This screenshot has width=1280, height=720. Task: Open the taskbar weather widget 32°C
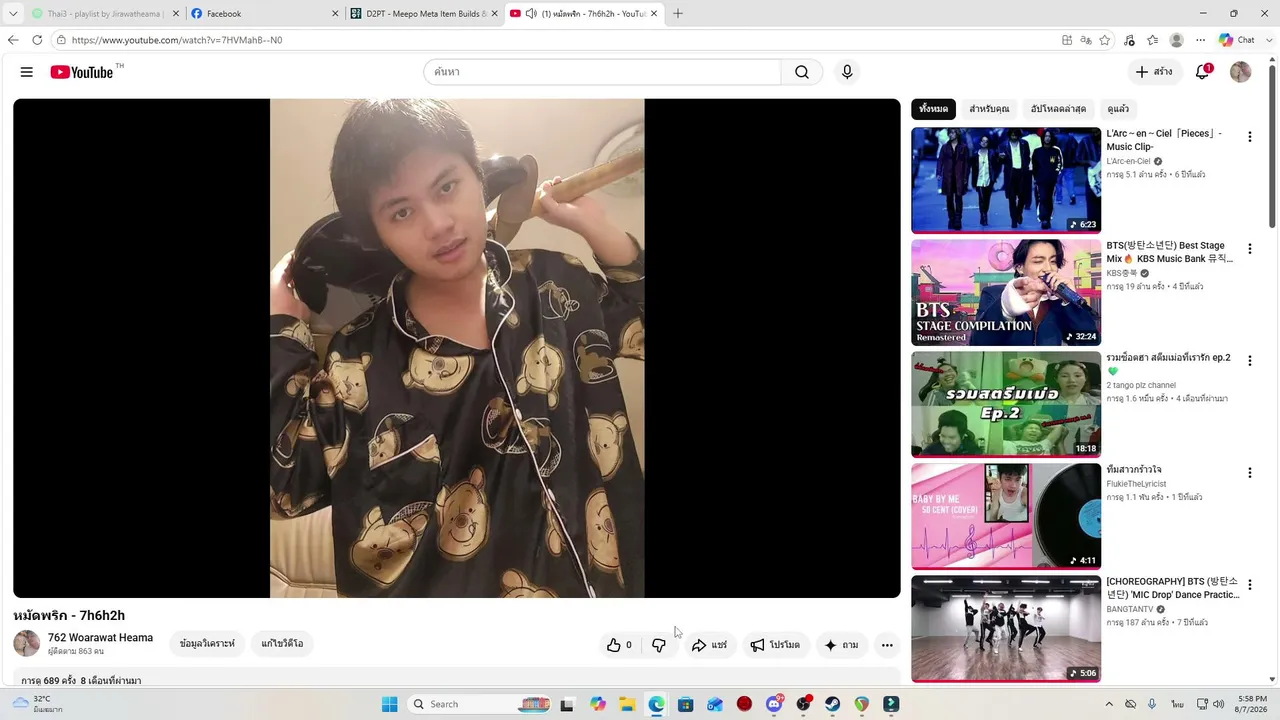(37, 704)
